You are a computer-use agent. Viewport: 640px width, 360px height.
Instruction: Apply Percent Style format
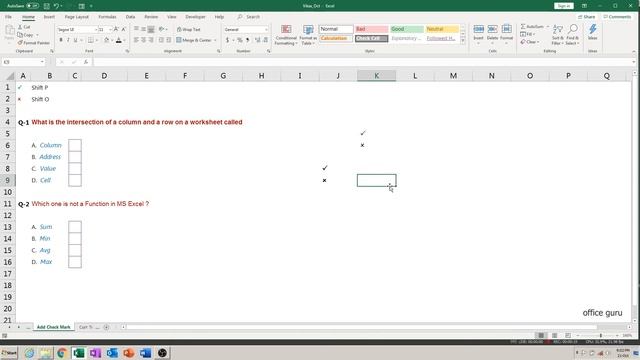[240, 40]
